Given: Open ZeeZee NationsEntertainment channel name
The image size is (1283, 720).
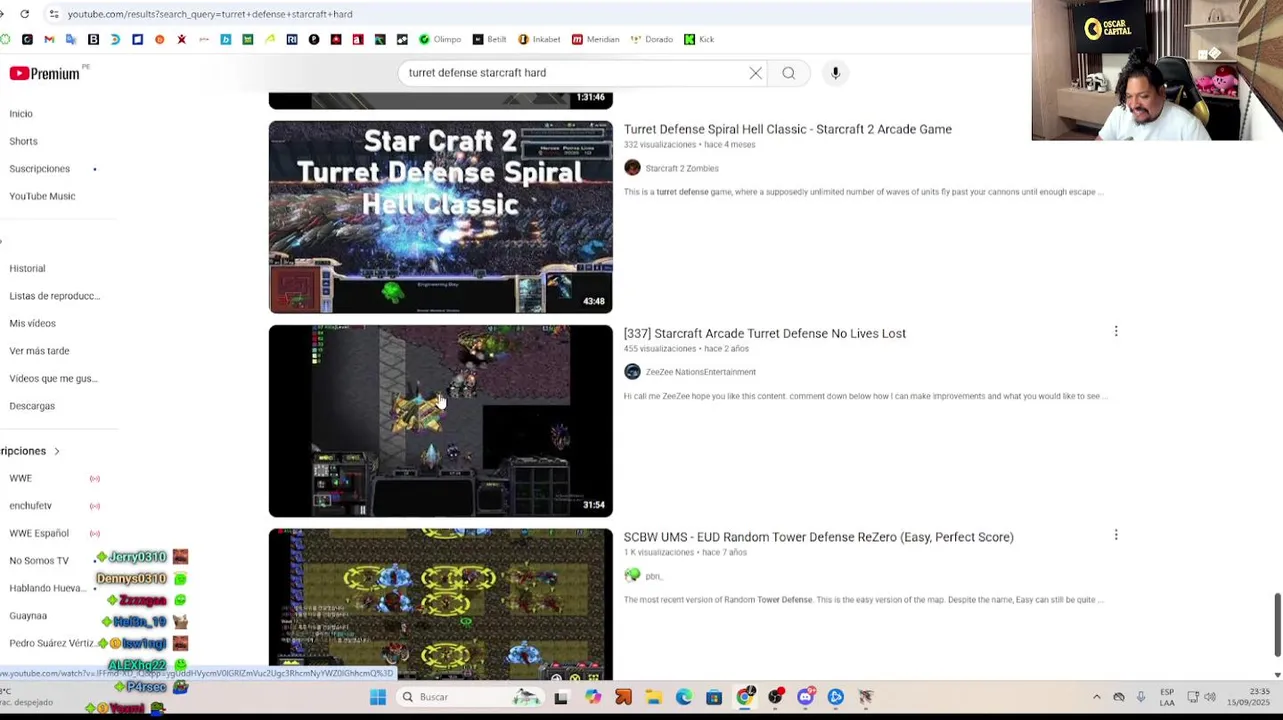Looking at the screenshot, I should point(701,372).
